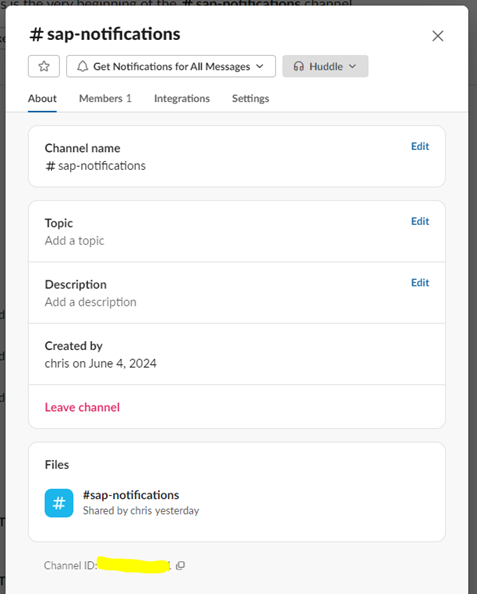Leave the sap-notifications channel
This screenshot has width=477, height=594.
coord(82,407)
